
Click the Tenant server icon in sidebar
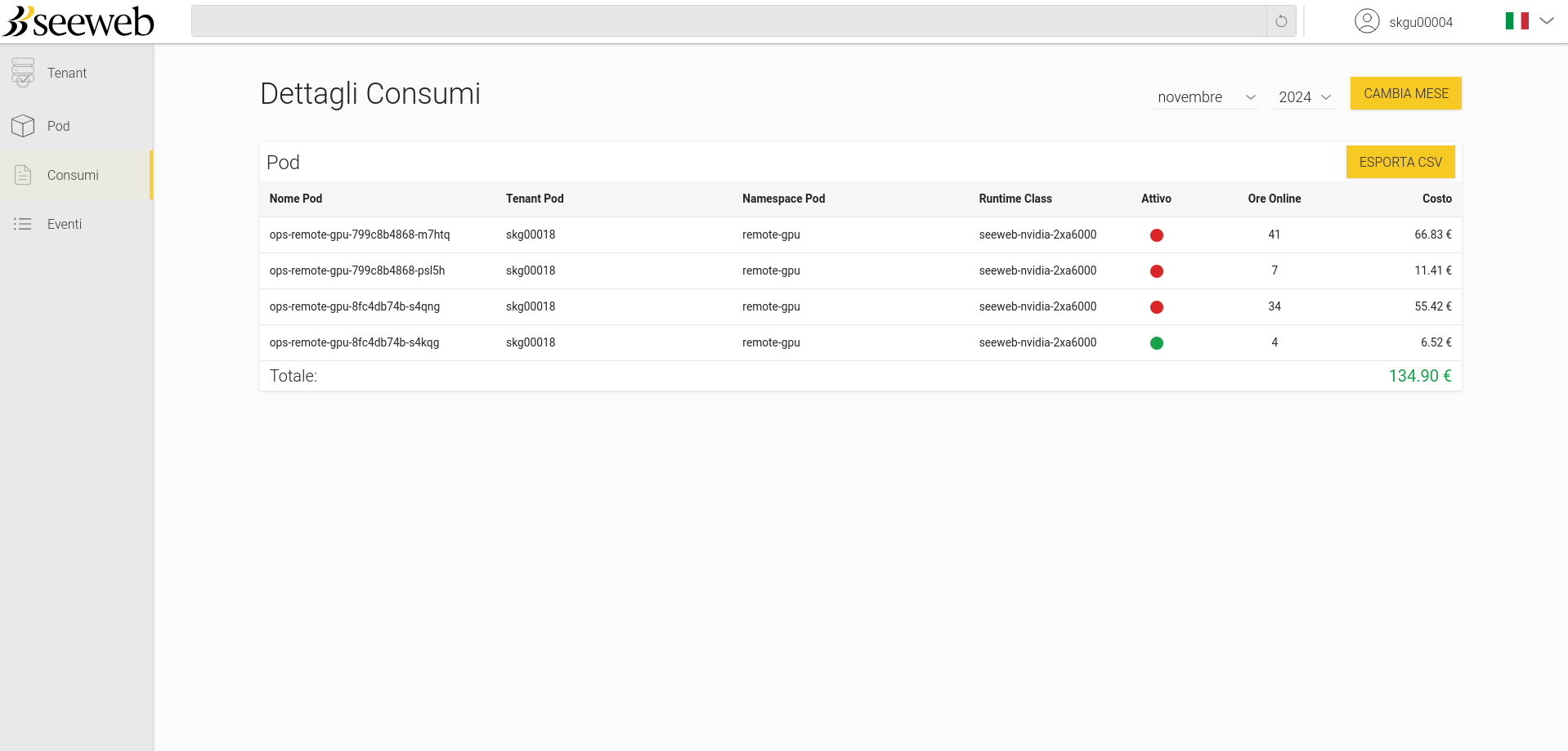coord(23,73)
